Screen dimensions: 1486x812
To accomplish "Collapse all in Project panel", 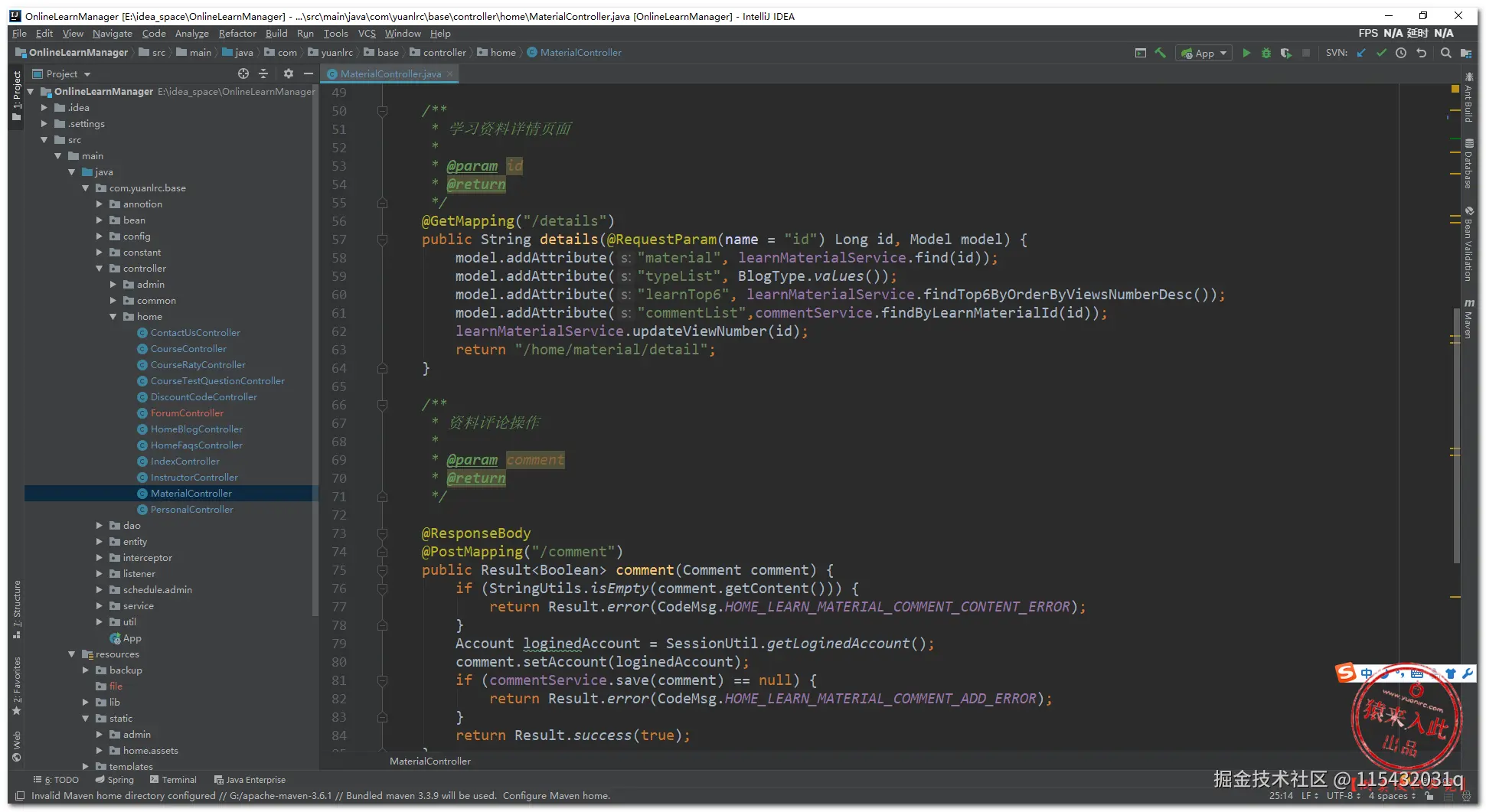I will tap(263, 73).
